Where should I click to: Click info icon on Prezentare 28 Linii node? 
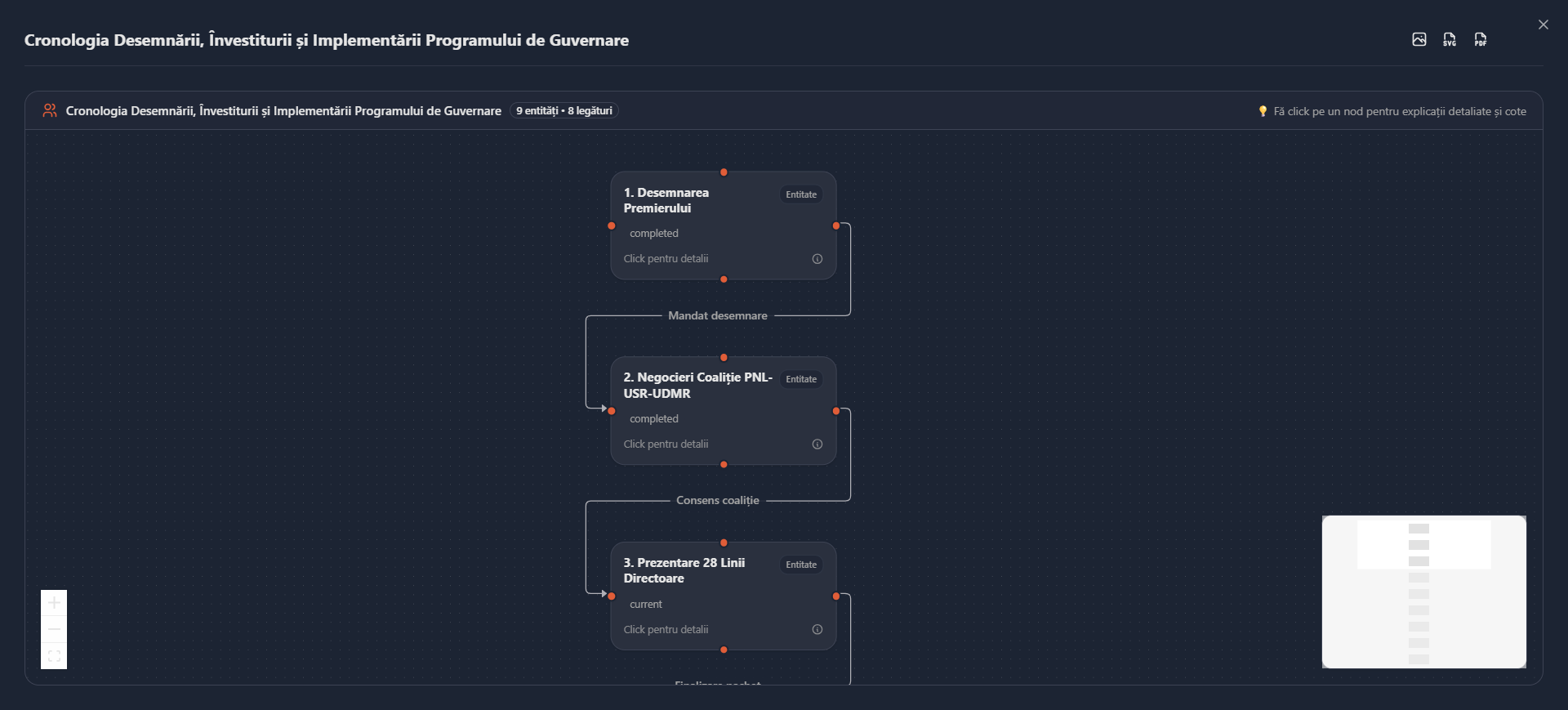(817, 630)
